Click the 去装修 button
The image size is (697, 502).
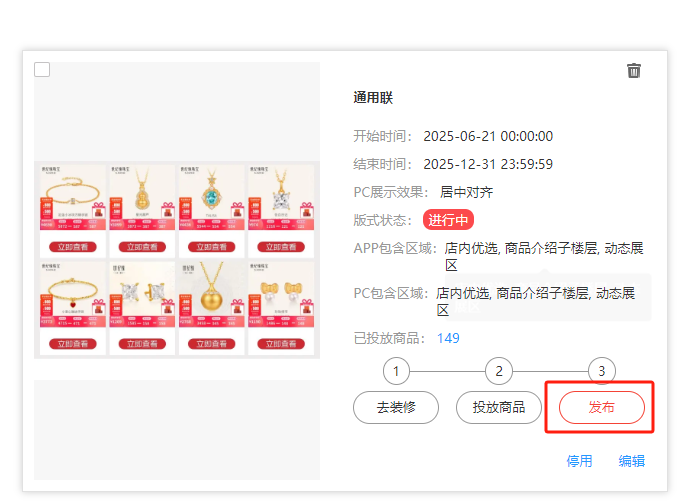pyautogui.click(x=396, y=407)
